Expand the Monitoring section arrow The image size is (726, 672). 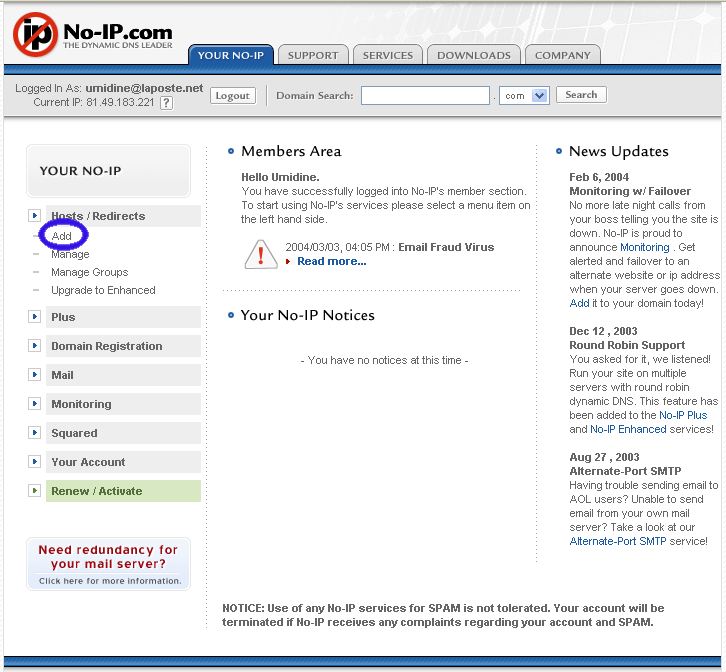pos(34,403)
